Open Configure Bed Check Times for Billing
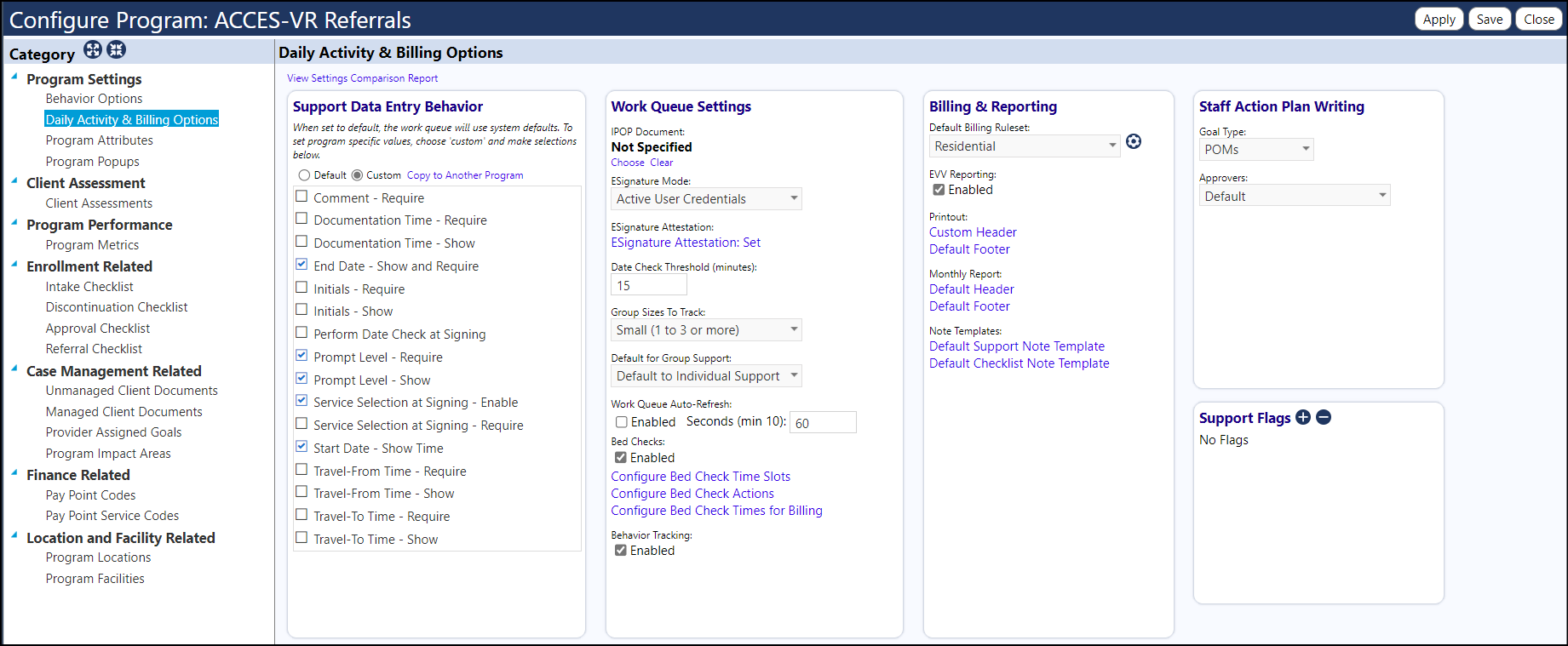The width and height of the screenshot is (1568, 646). (x=716, y=511)
